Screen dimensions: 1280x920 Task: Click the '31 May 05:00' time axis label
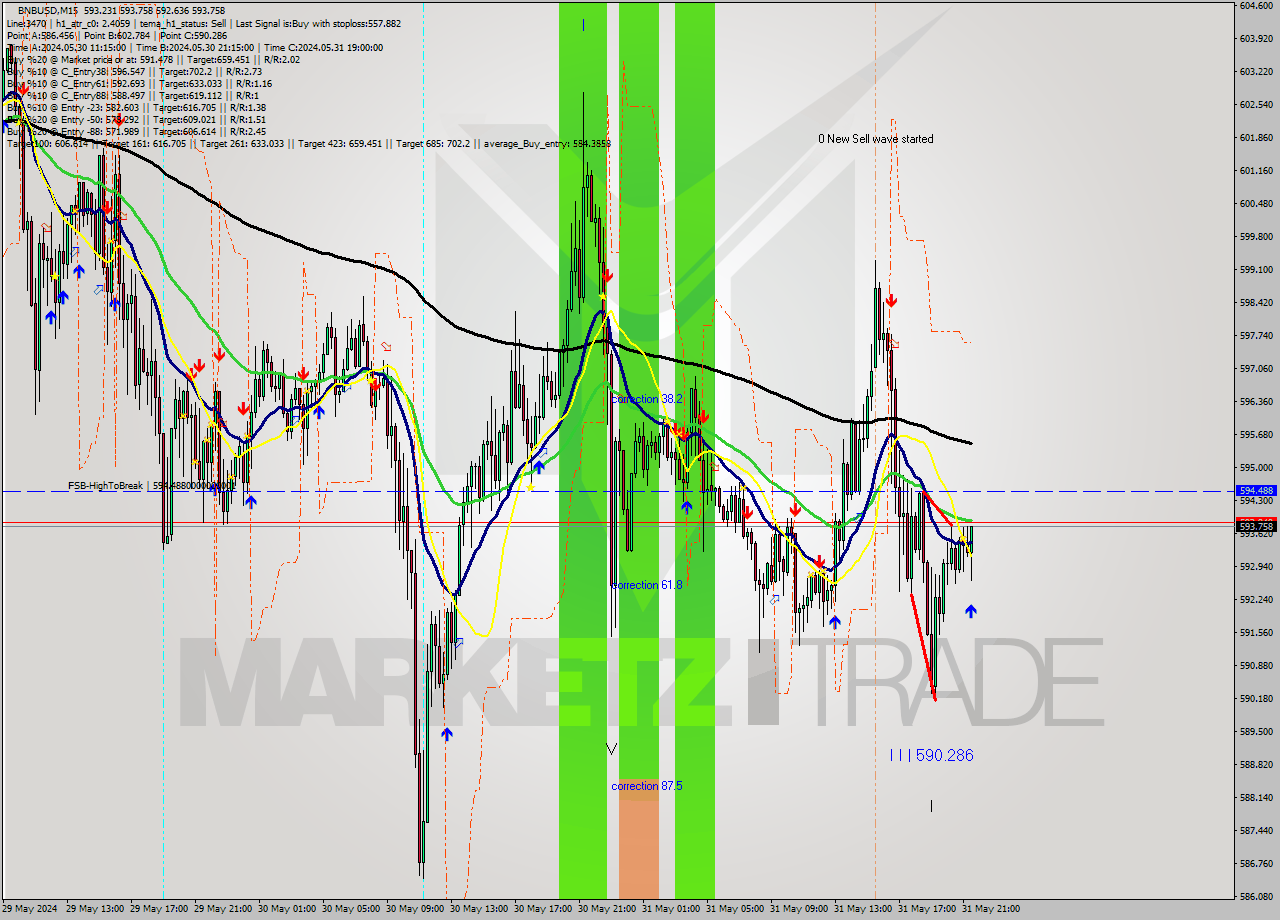735,909
